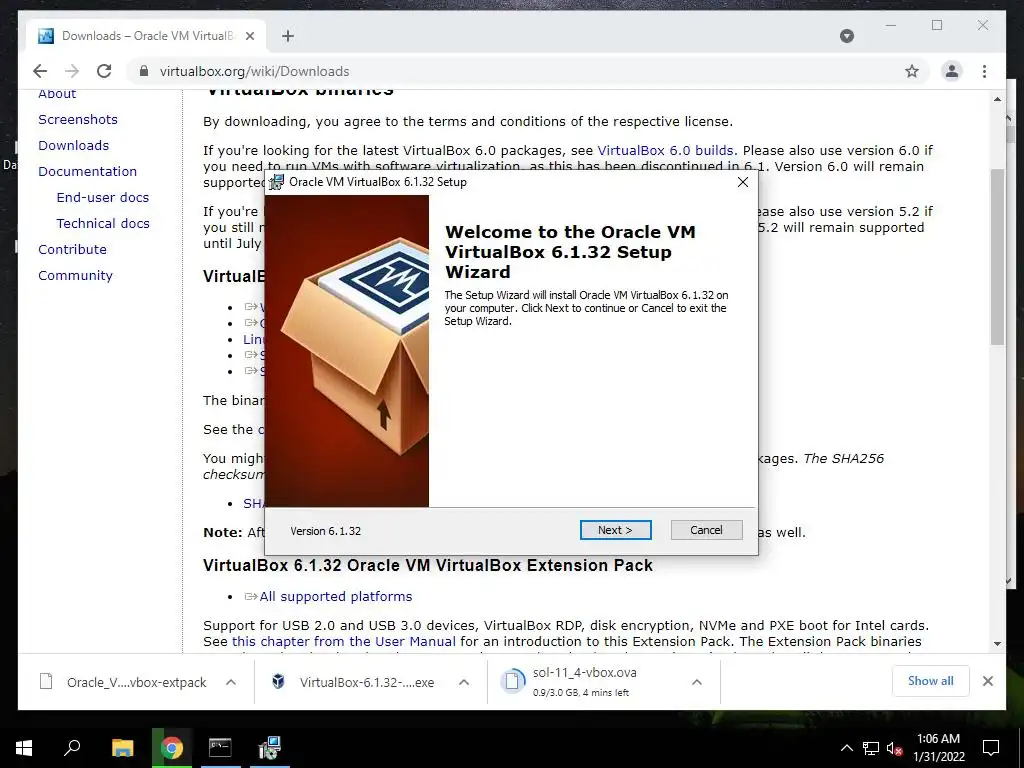Viewport: 1024px width, 768px height.
Task: Open a new Chrome tab
Action: coord(288,36)
